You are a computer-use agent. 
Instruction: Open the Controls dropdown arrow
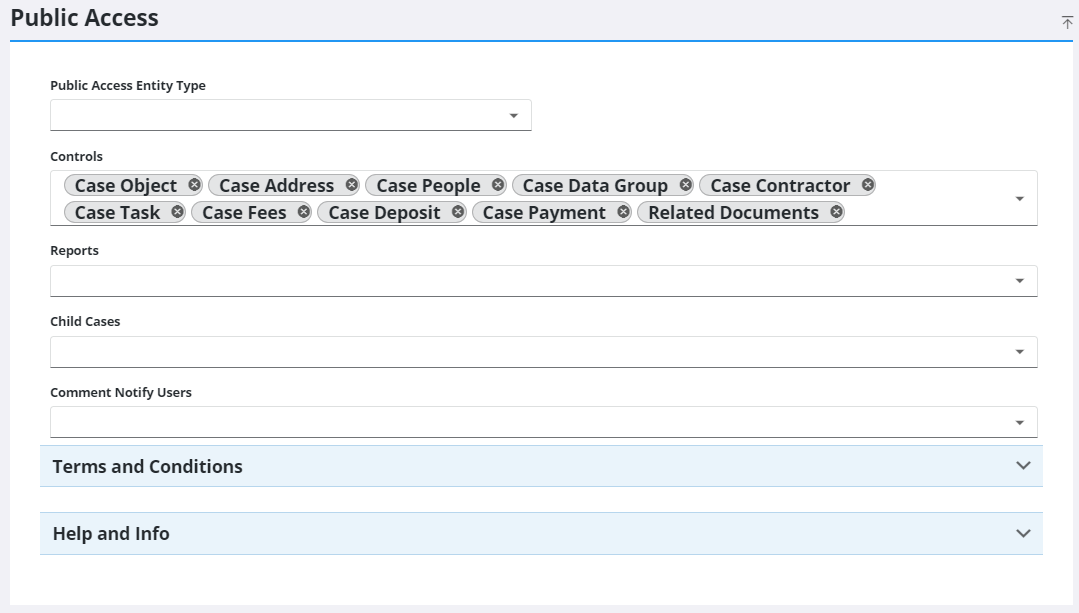(x=1020, y=197)
